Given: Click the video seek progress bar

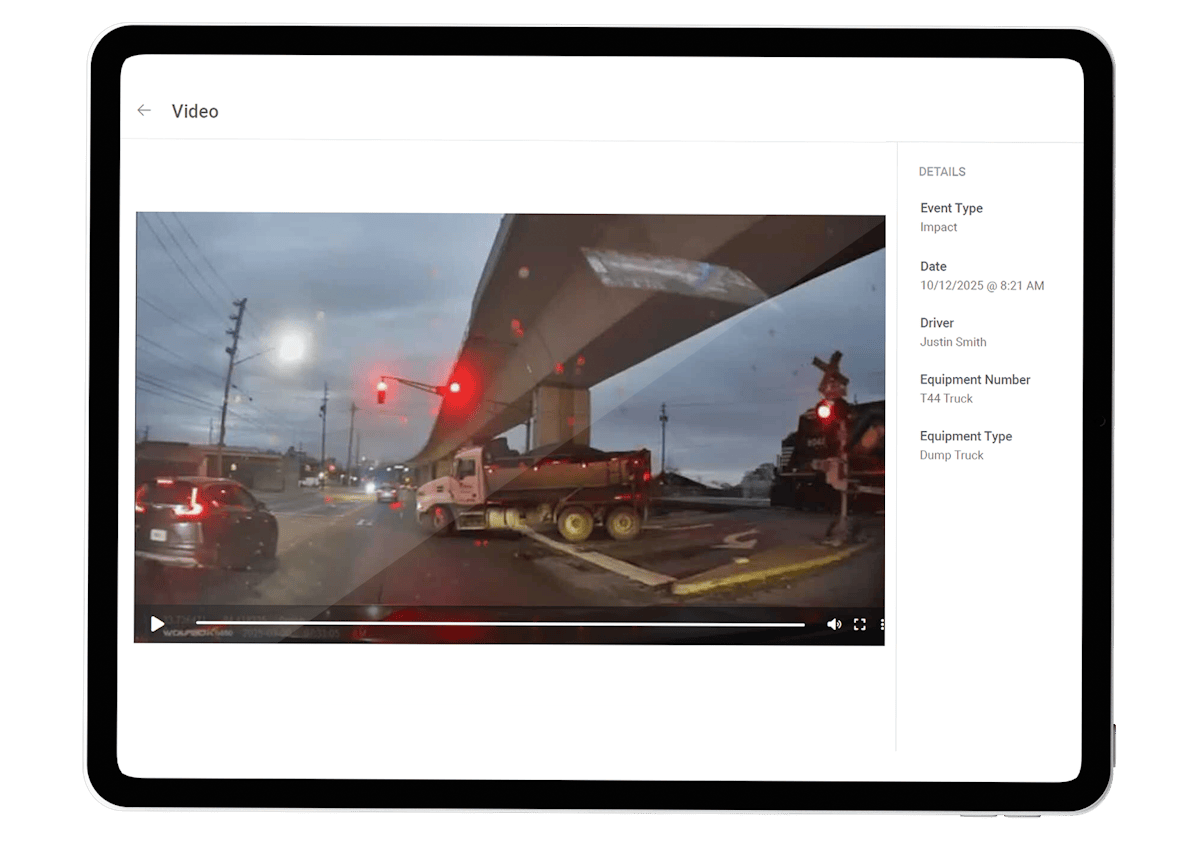Looking at the screenshot, I should tap(500, 624).
